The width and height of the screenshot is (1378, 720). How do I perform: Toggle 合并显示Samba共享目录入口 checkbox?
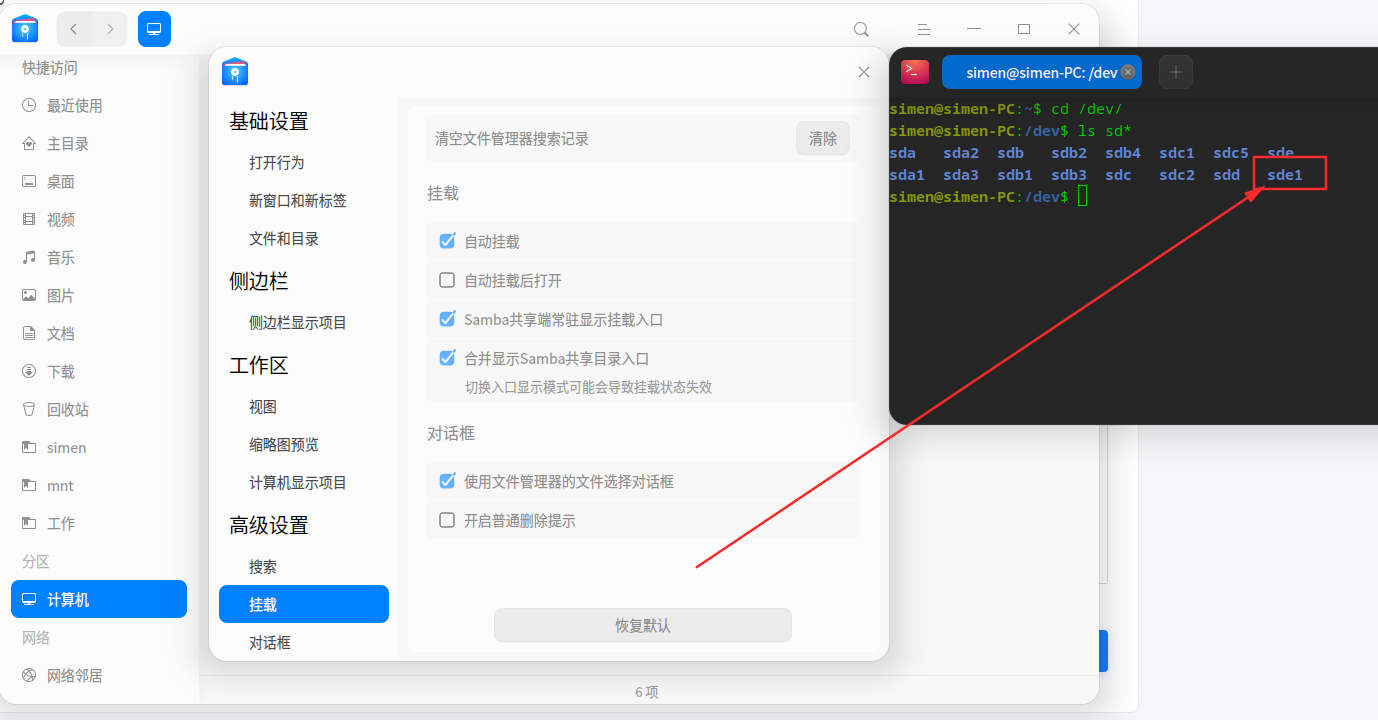(x=448, y=358)
